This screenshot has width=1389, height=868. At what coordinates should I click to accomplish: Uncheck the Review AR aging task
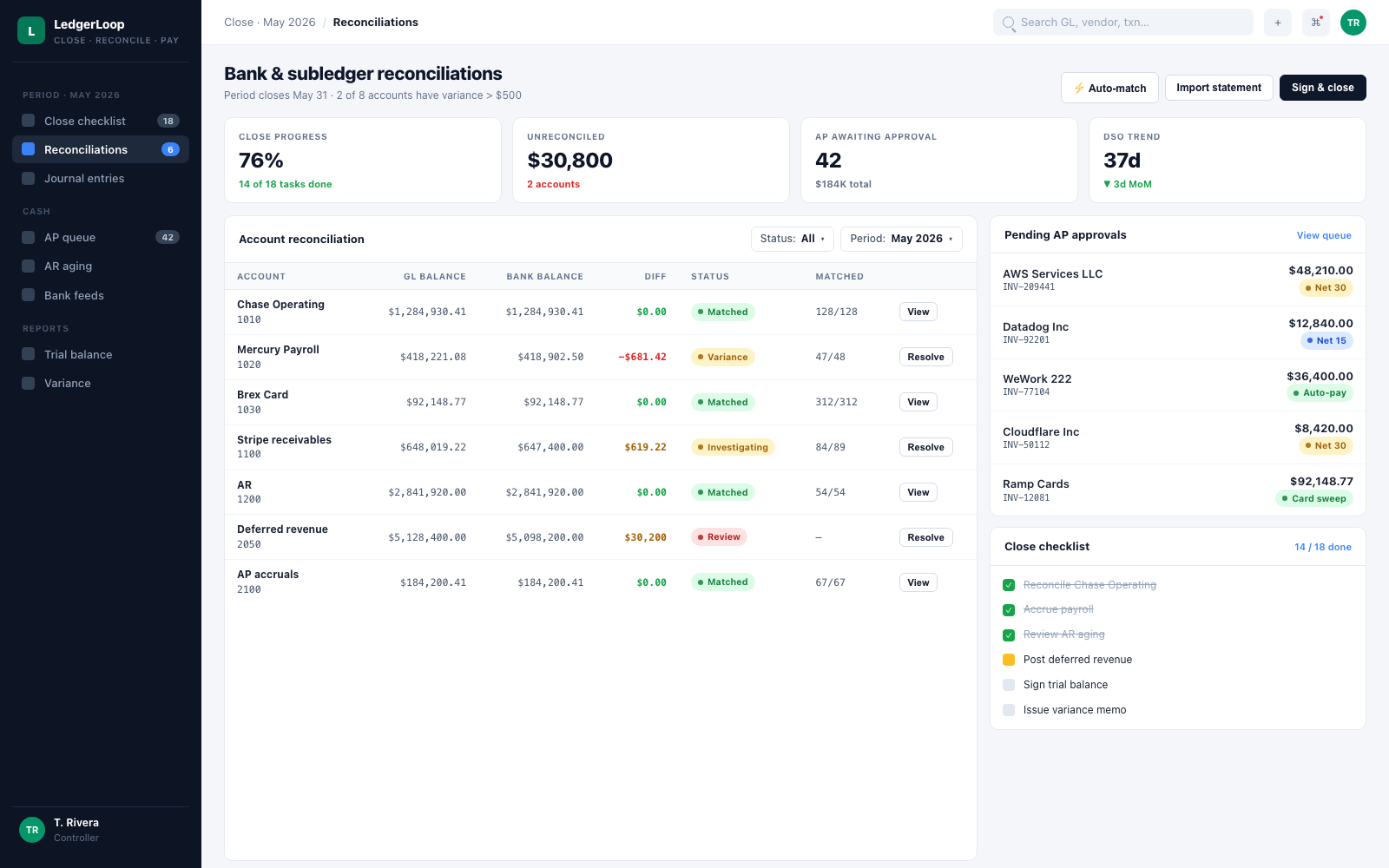(1009, 635)
